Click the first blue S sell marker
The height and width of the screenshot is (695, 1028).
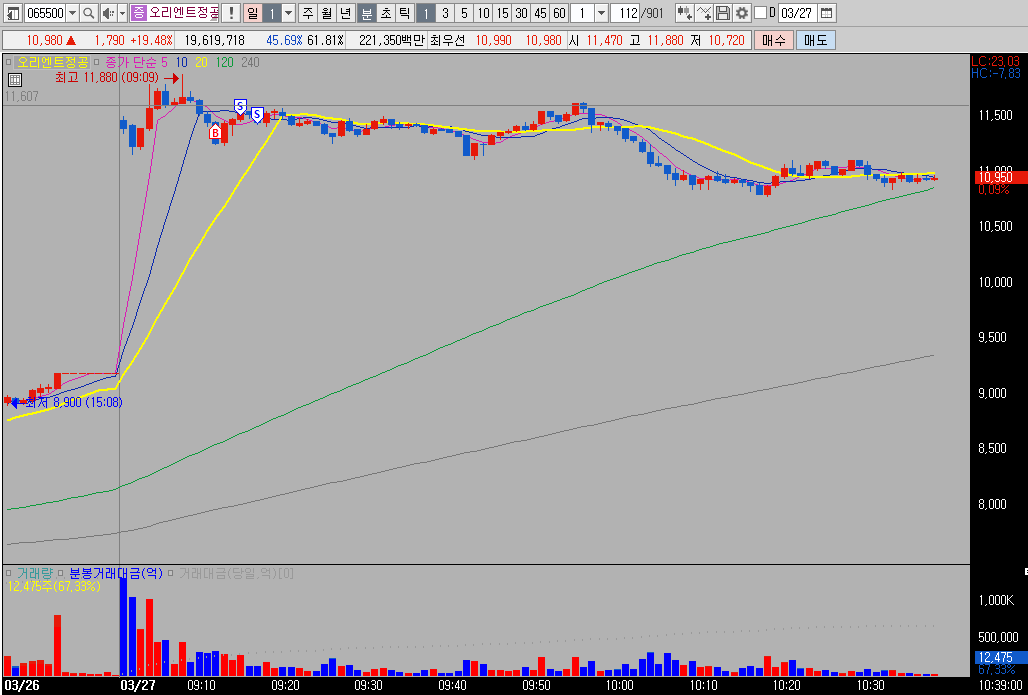point(240,106)
